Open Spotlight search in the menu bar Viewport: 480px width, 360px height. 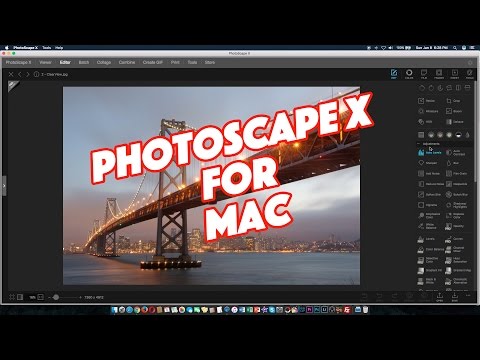tap(455, 48)
